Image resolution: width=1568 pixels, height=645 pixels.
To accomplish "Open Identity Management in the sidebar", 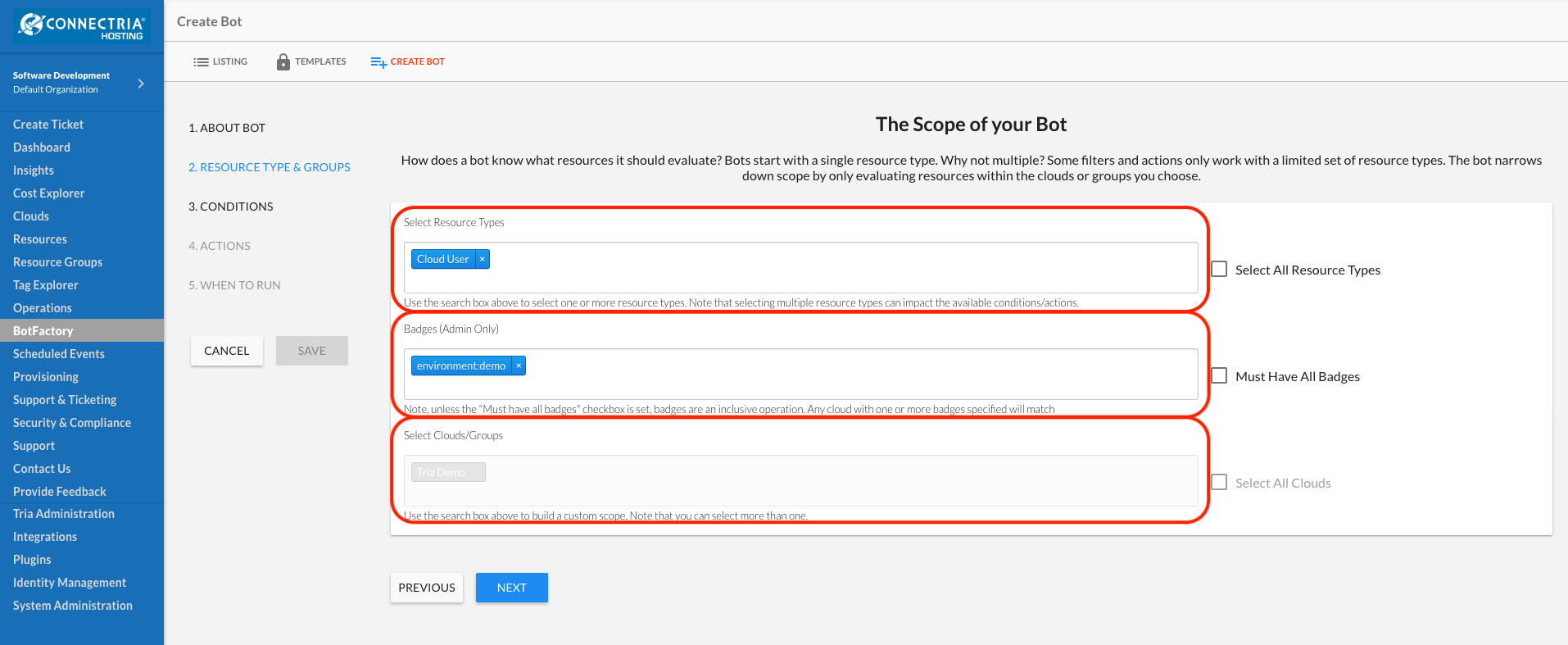I will tap(70, 583).
